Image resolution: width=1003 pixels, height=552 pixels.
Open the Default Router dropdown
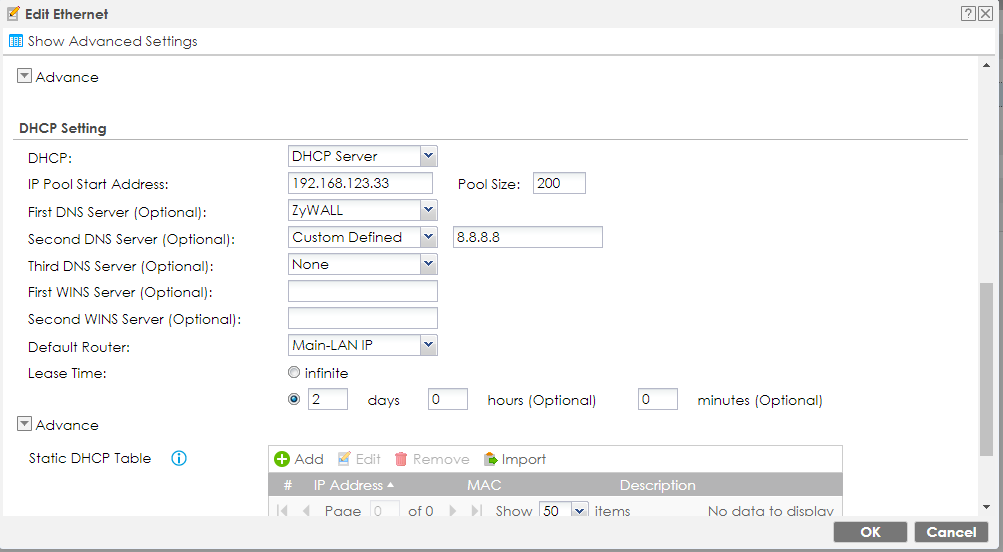[x=428, y=345]
